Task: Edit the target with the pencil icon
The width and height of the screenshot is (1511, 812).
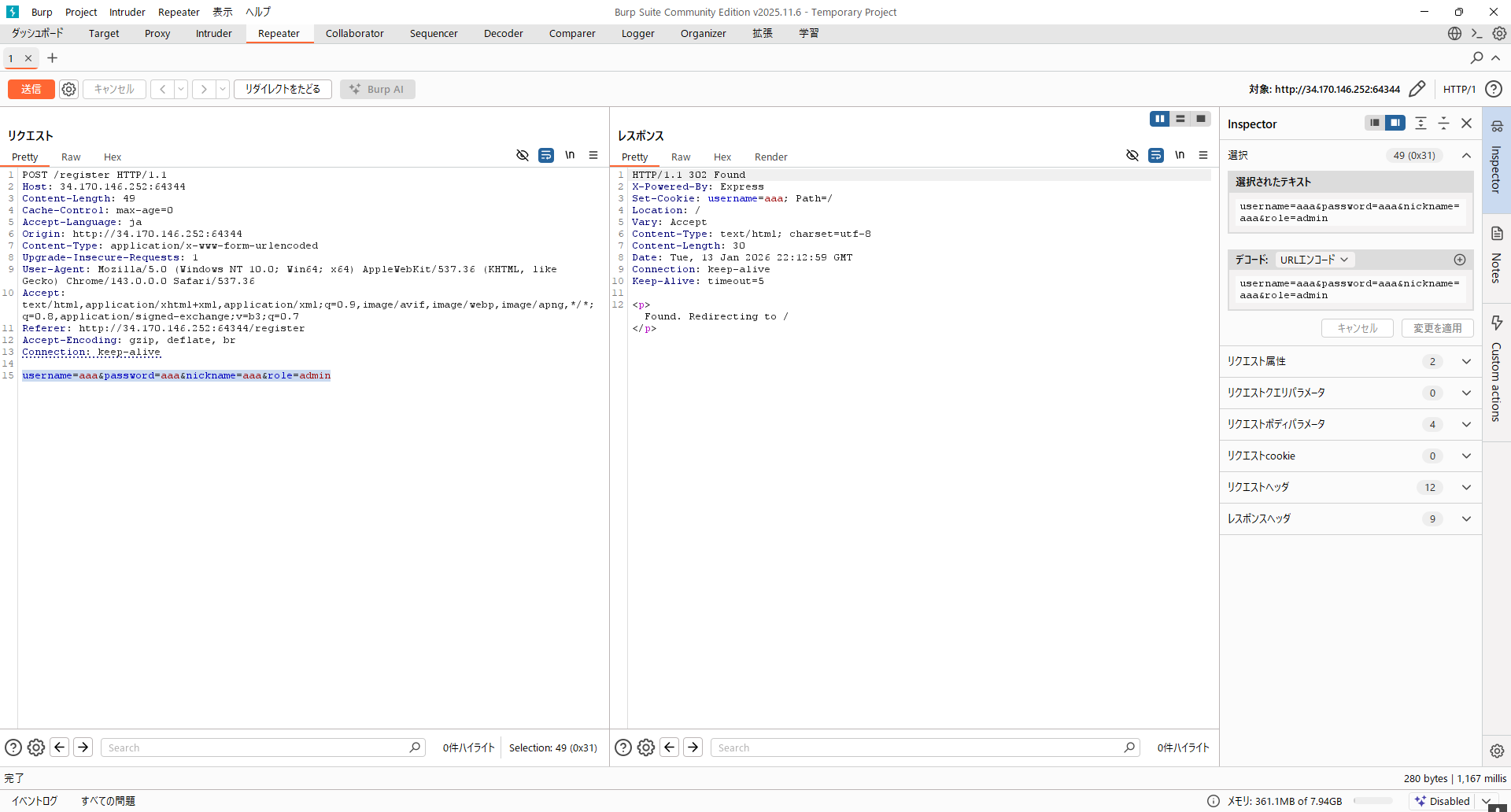Action: pyautogui.click(x=1417, y=89)
